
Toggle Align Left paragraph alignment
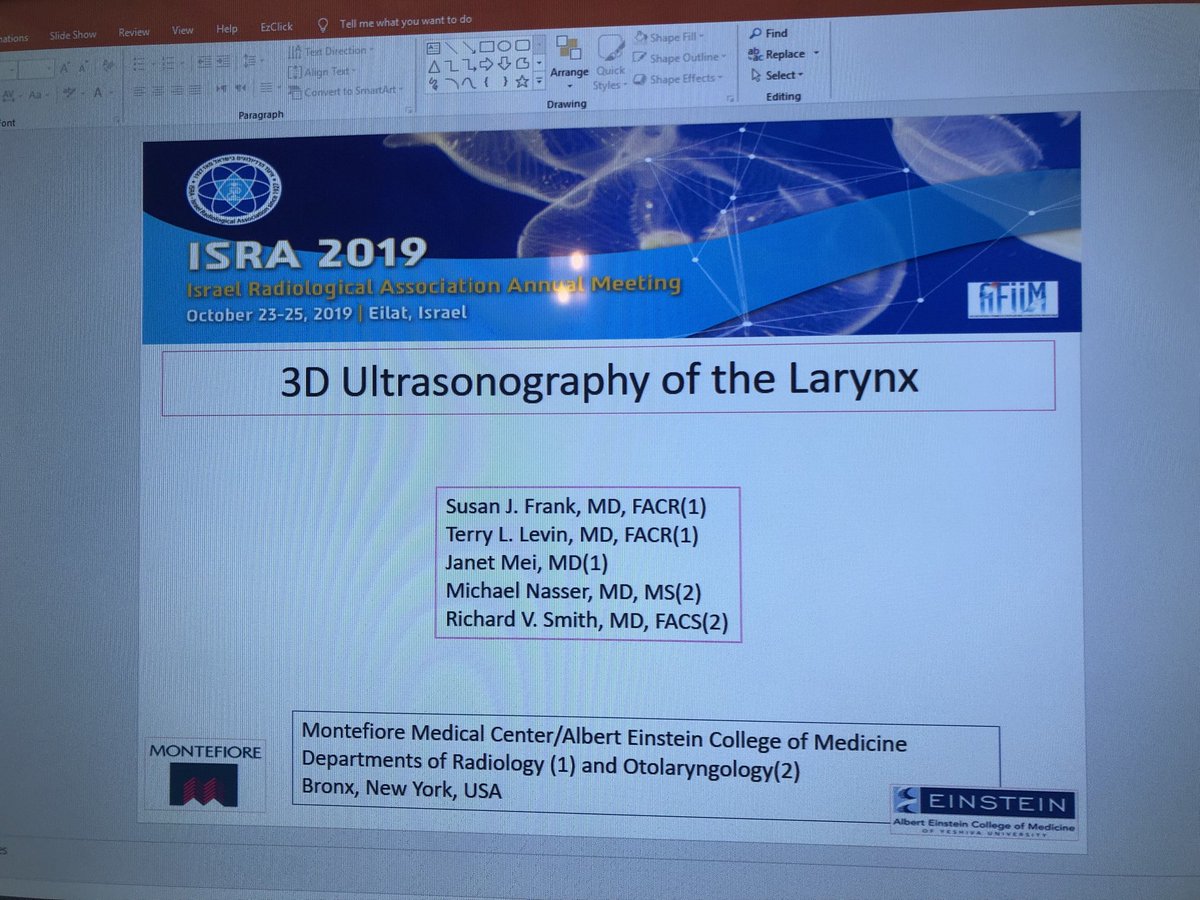tap(139, 92)
